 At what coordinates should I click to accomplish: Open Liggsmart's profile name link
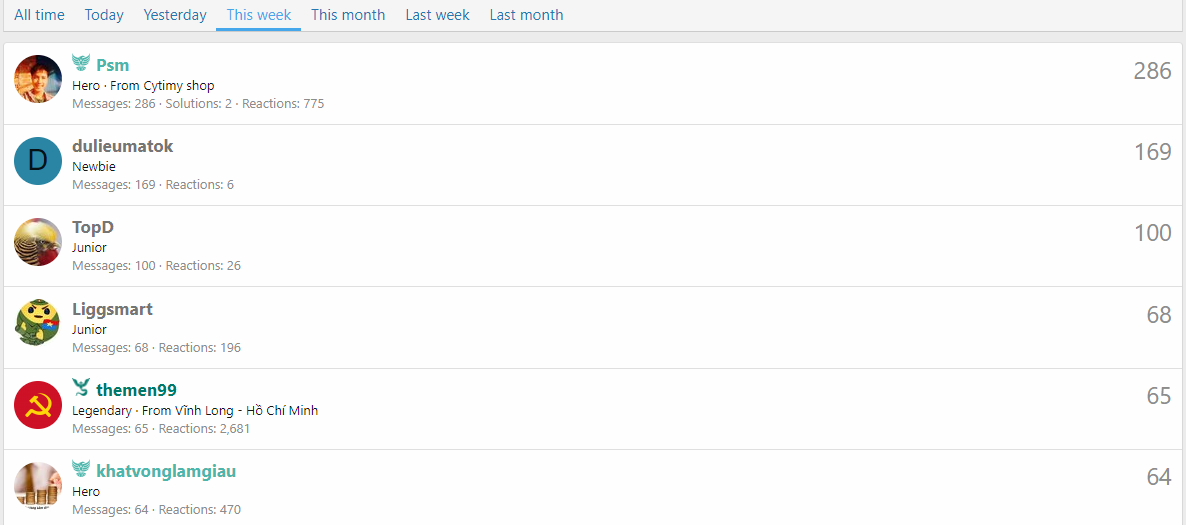tap(112, 309)
